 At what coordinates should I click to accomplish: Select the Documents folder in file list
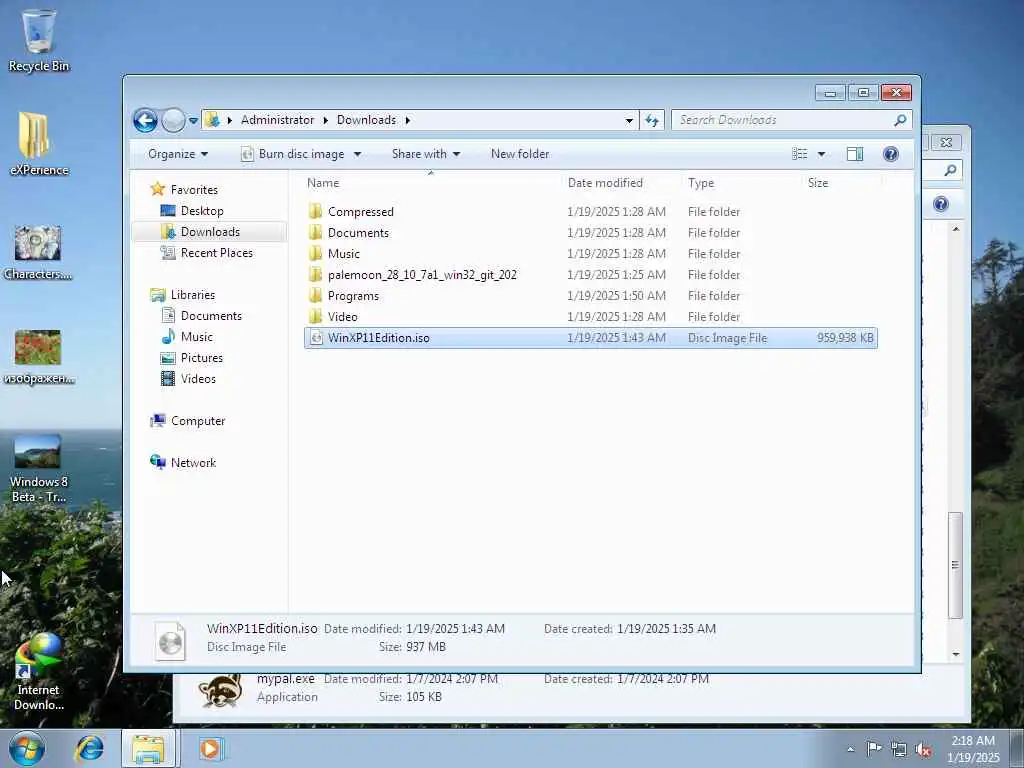pos(358,233)
